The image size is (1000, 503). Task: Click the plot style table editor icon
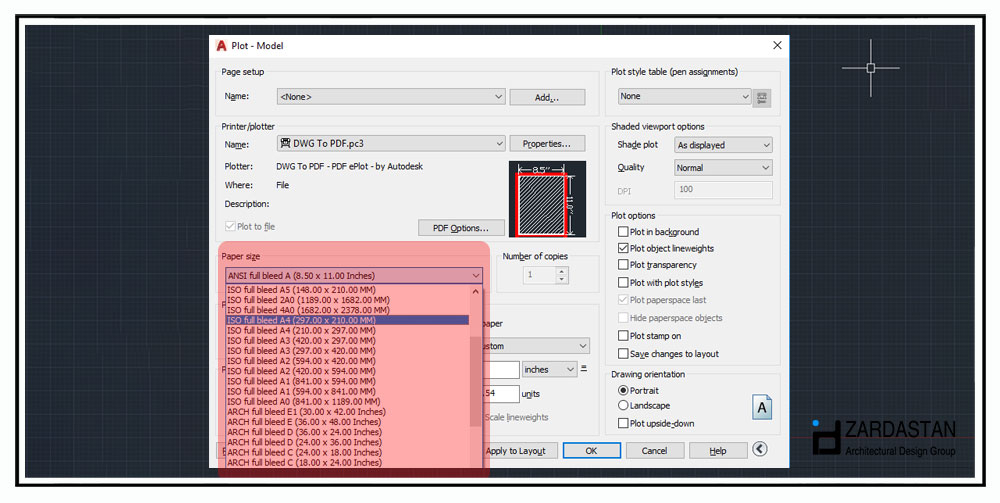point(763,97)
